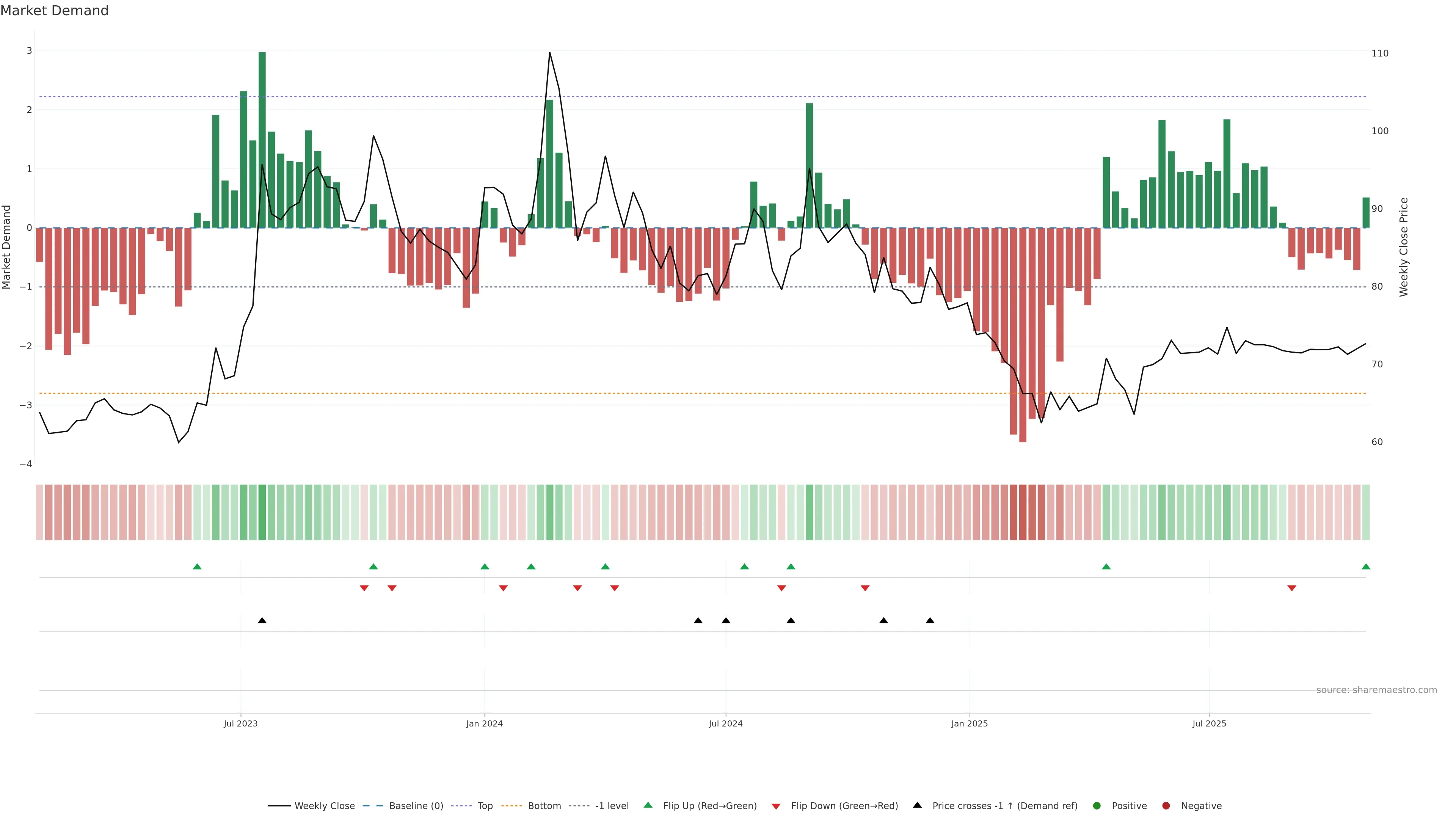
Task: Toggle the Top dotted line legend entry
Action: (x=485, y=805)
